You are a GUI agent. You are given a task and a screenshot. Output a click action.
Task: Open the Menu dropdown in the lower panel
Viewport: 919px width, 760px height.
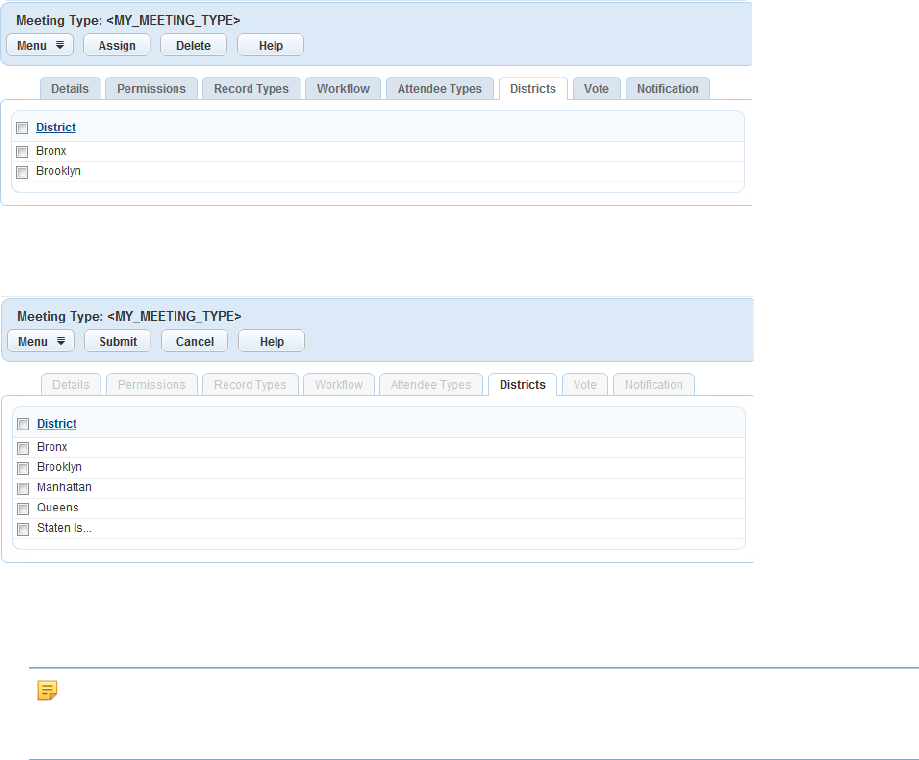41,341
